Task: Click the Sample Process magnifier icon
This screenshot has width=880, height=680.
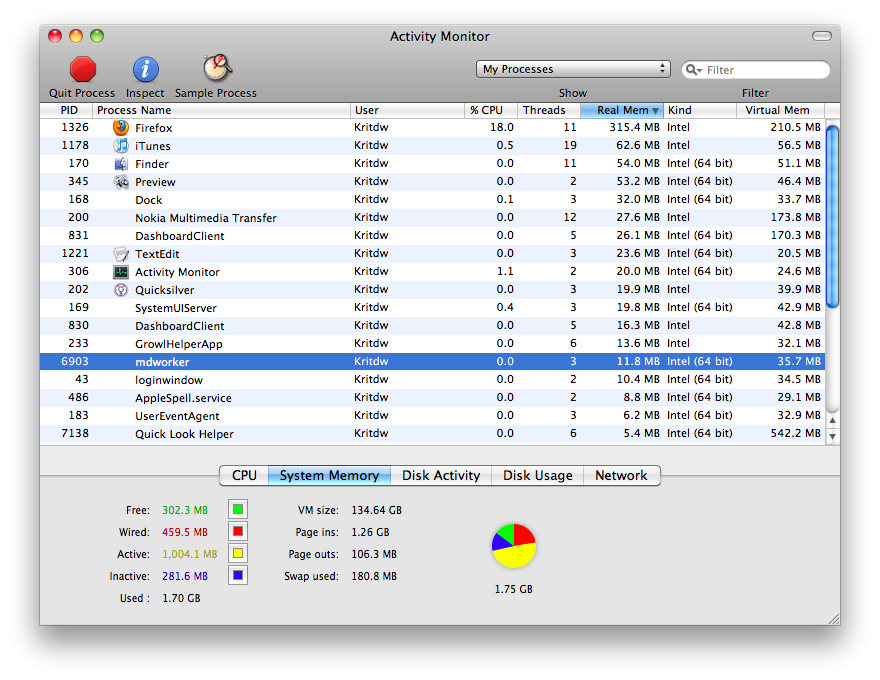Action: coord(217,68)
